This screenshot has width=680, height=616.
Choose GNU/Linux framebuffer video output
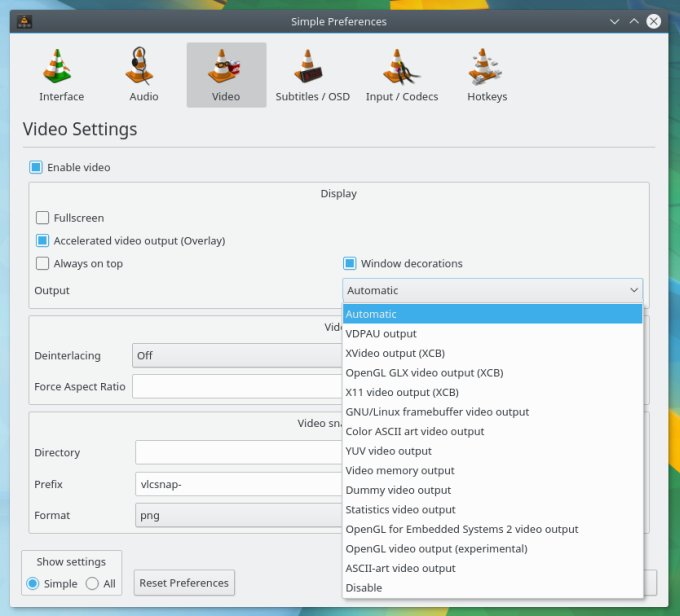(492, 412)
